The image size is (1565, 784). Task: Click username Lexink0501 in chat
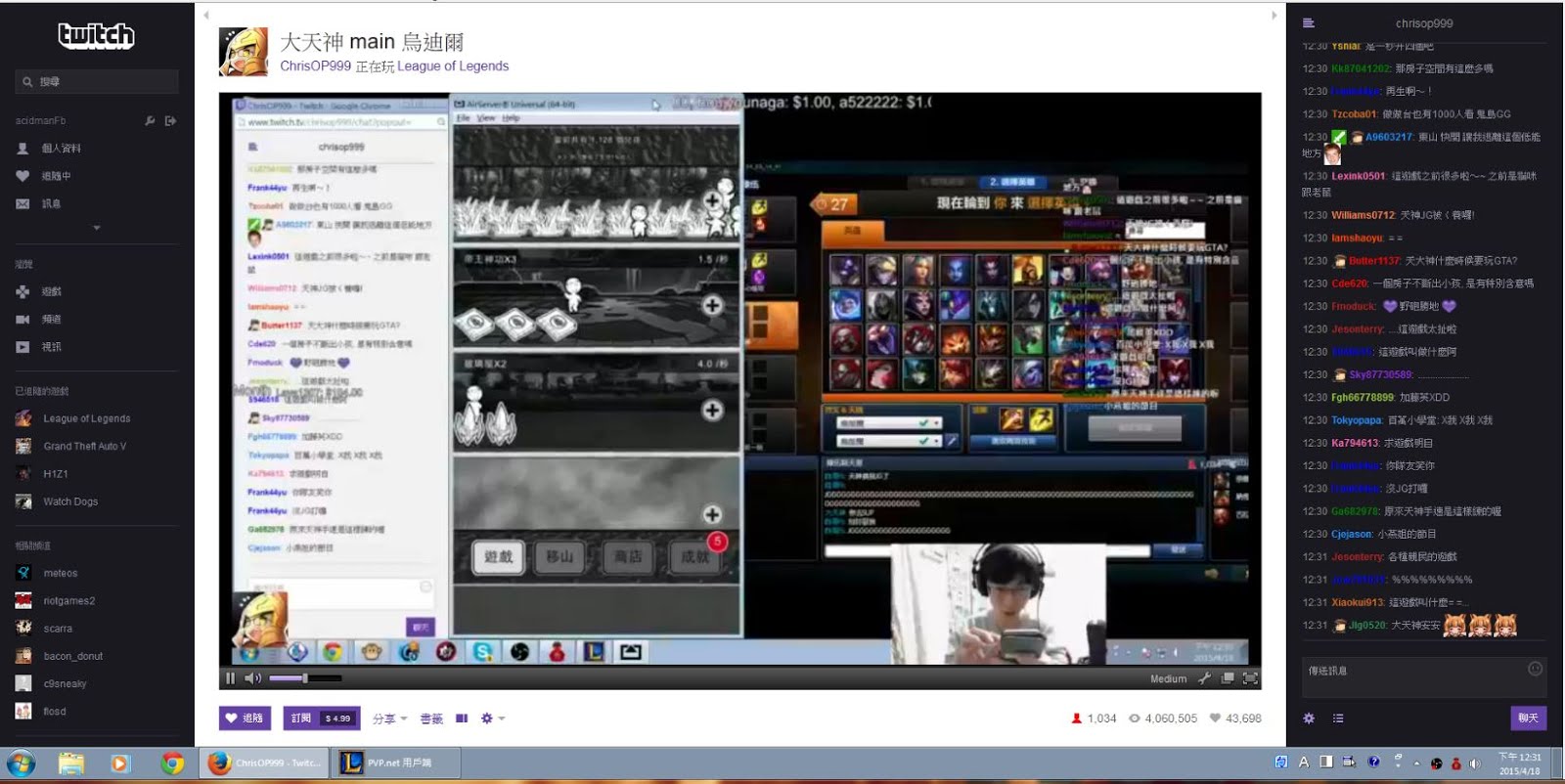[x=1358, y=176]
